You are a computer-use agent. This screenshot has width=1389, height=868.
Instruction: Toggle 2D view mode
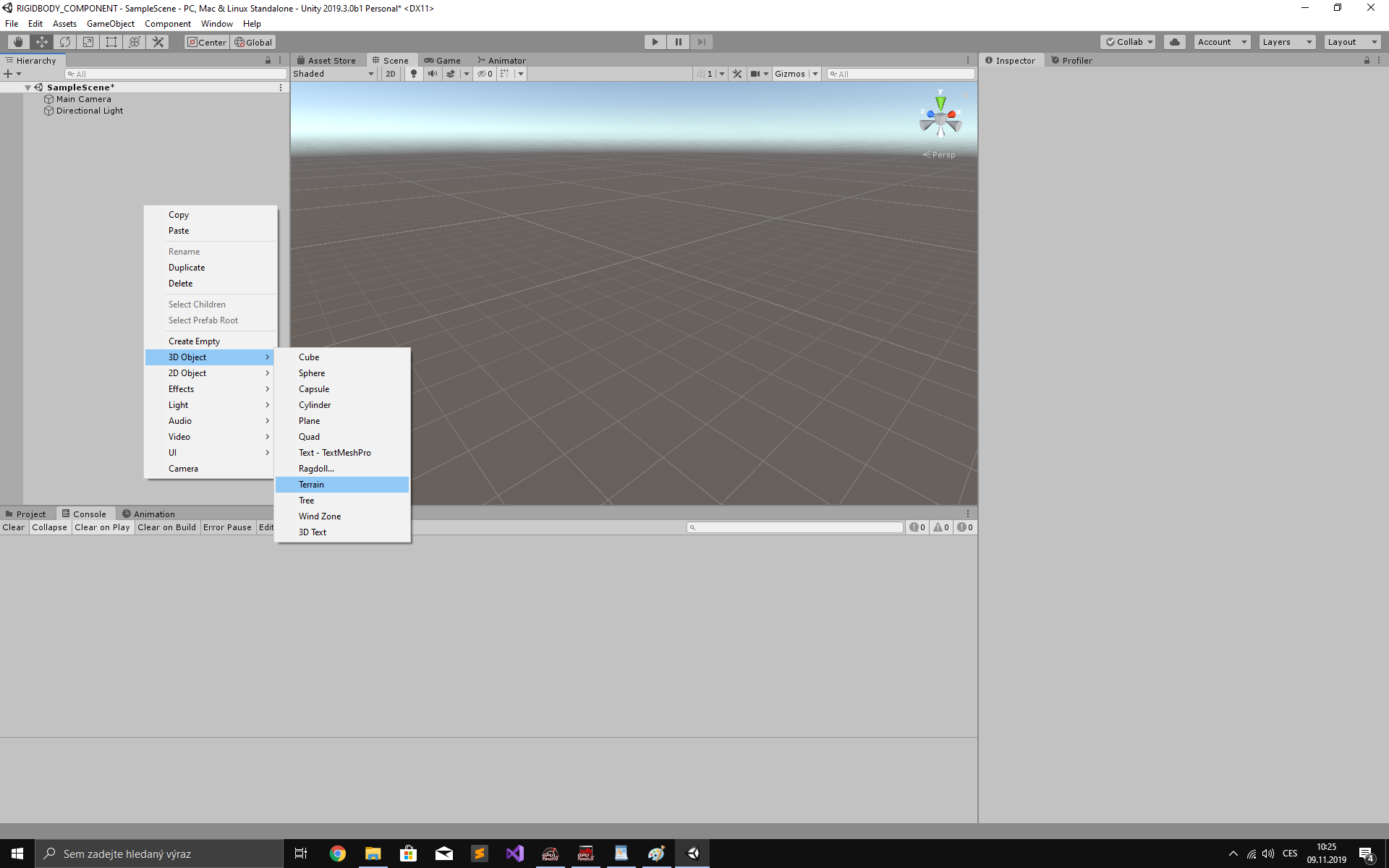coord(390,73)
